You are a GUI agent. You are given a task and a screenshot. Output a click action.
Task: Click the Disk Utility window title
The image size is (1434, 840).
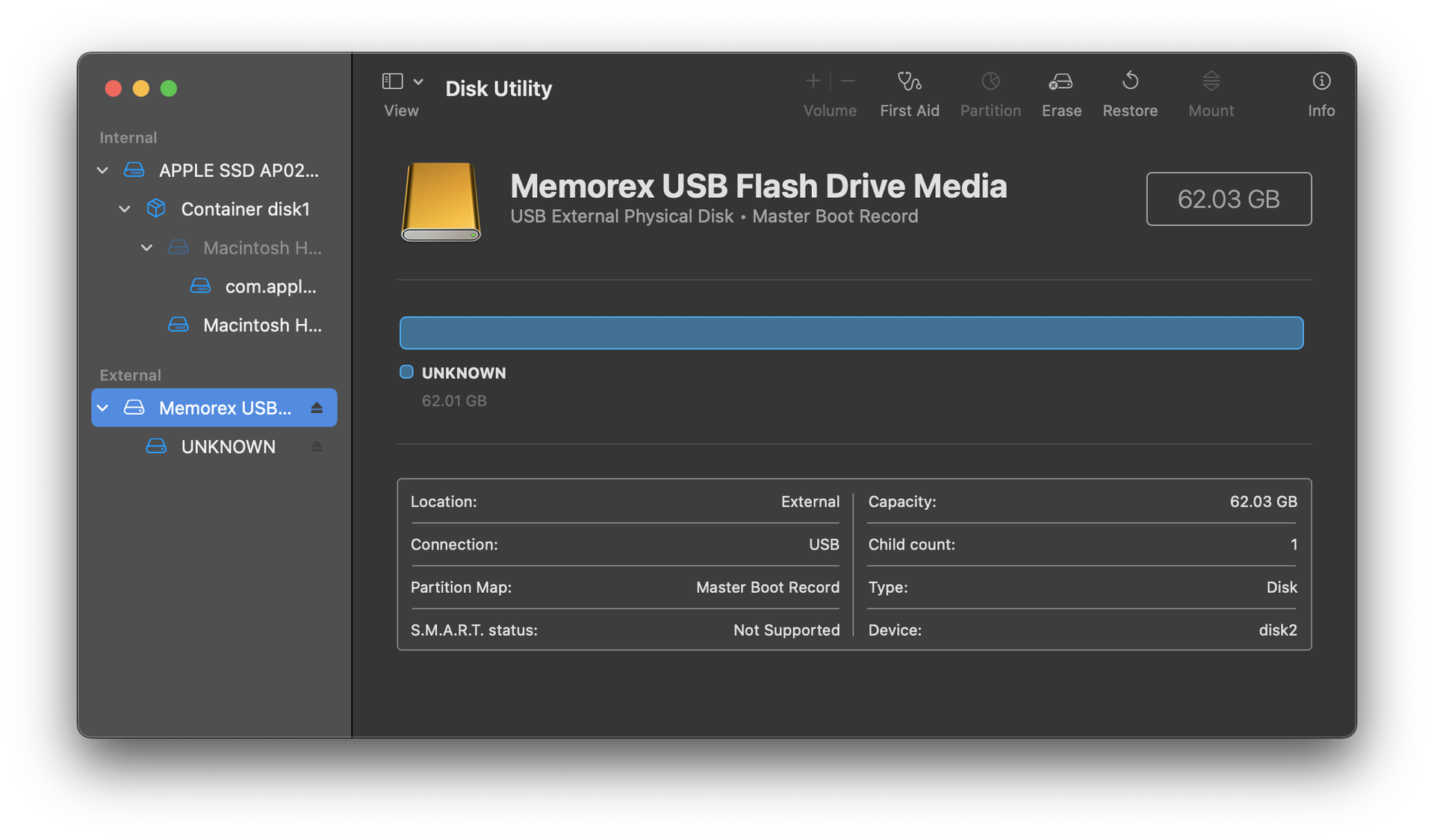click(499, 88)
